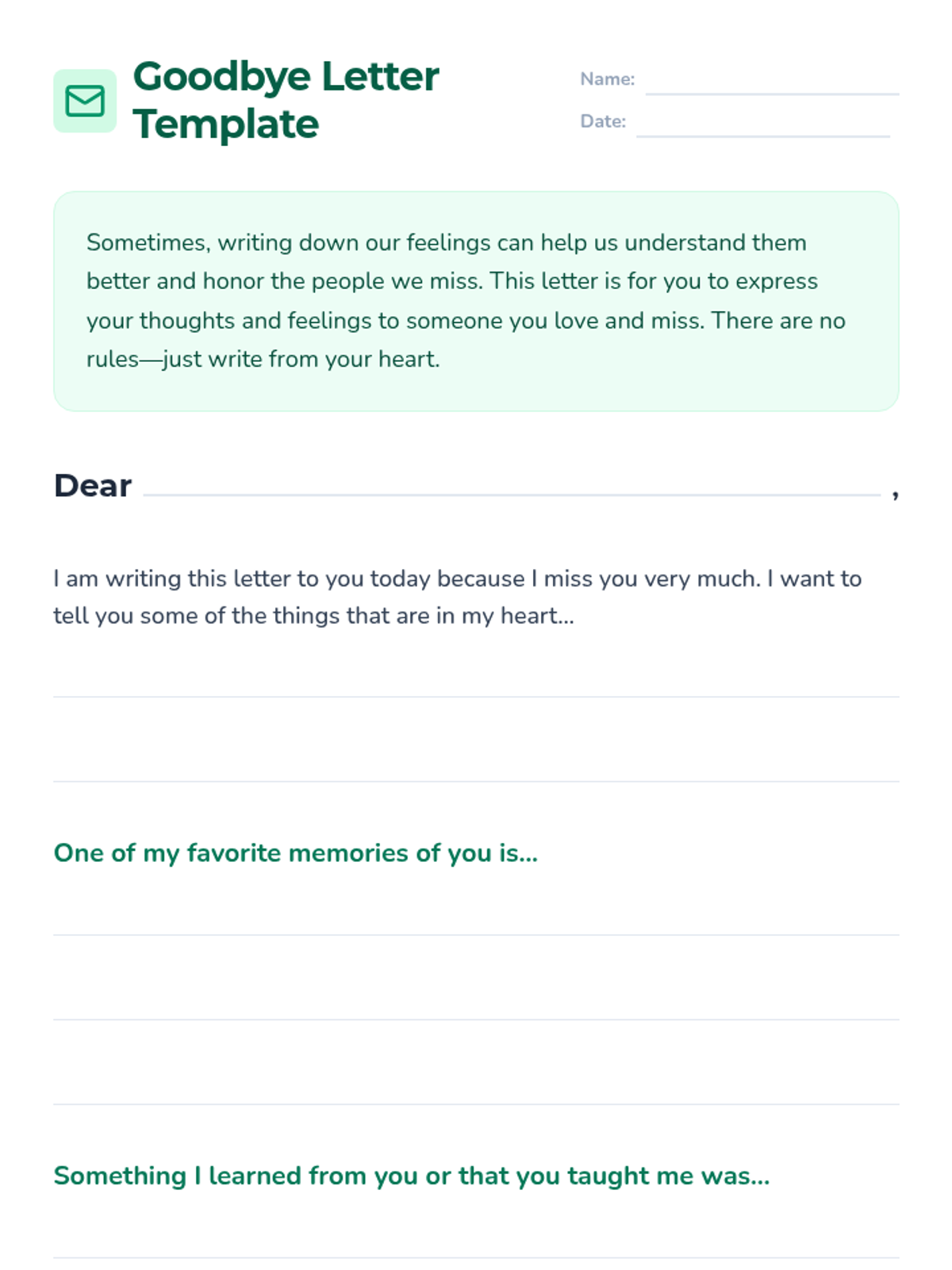Viewport: 952px width, 1270px height.
Task: Click the comma after the Dear line
Action: (x=895, y=494)
